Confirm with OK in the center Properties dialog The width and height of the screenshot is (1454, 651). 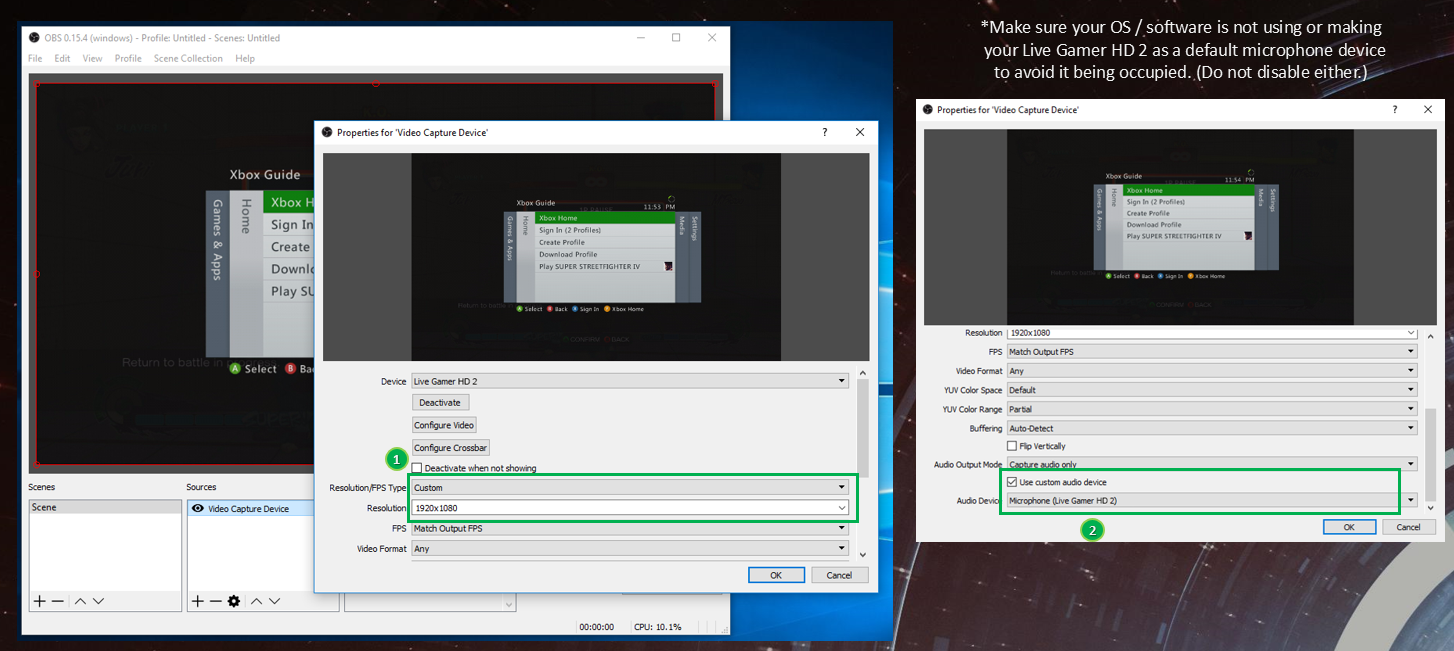click(x=776, y=575)
